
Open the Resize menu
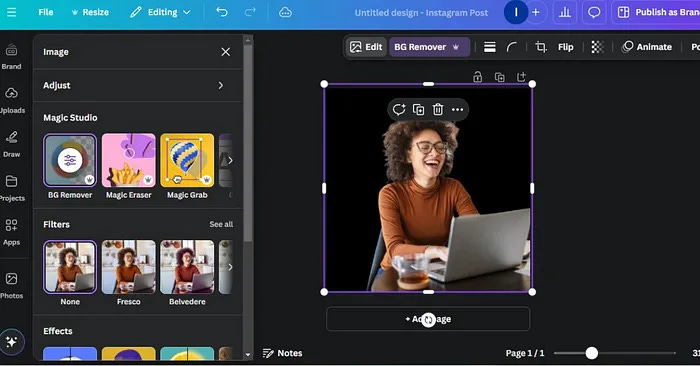point(90,12)
